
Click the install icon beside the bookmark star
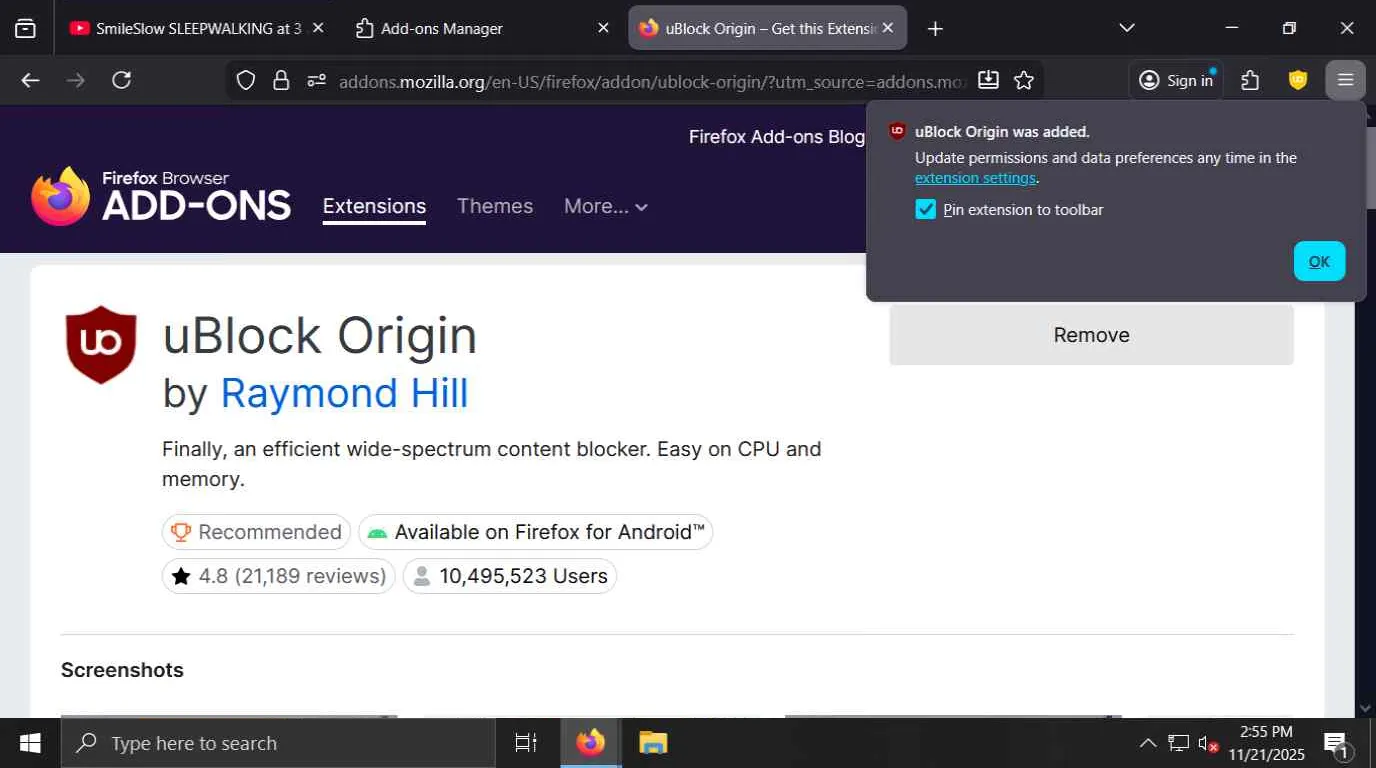click(988, 80)
